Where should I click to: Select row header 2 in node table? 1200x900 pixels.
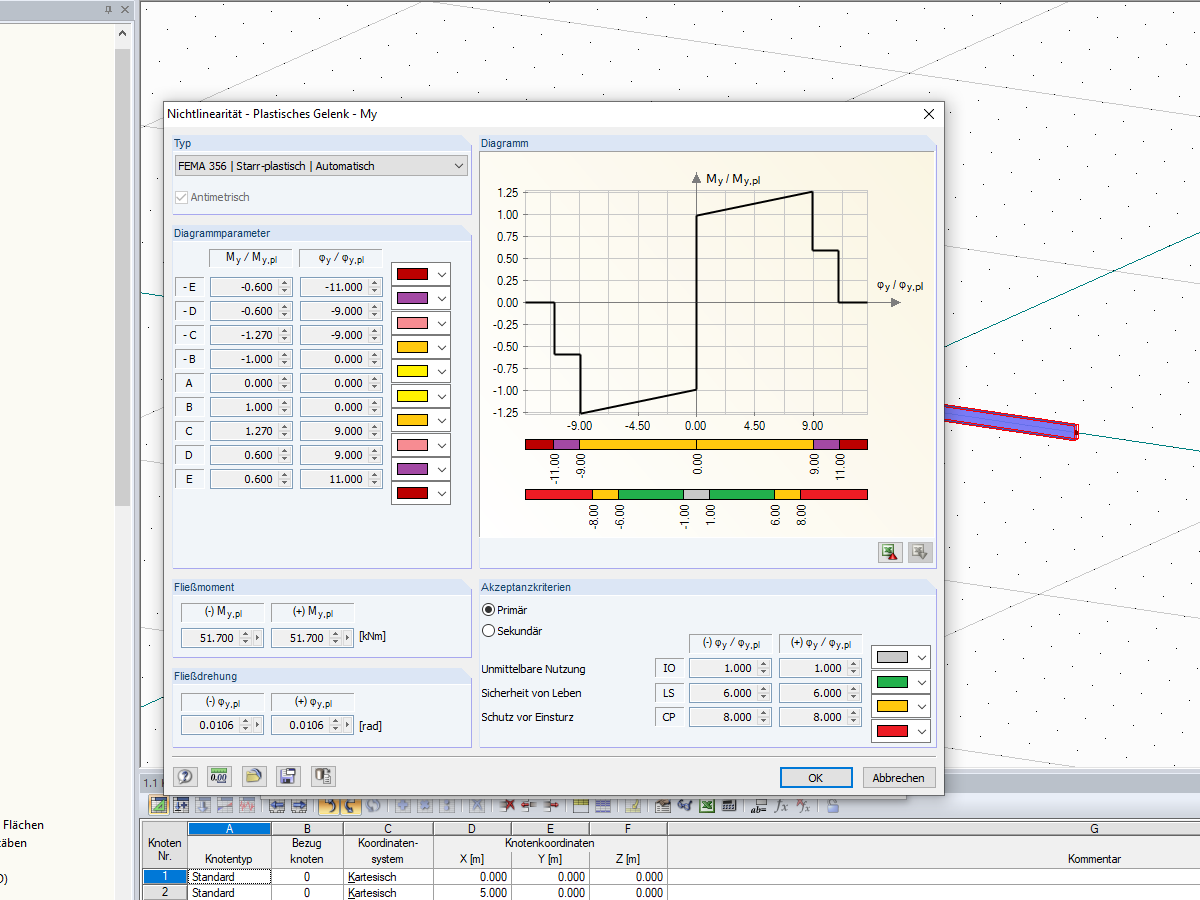(x=164, y=893)
